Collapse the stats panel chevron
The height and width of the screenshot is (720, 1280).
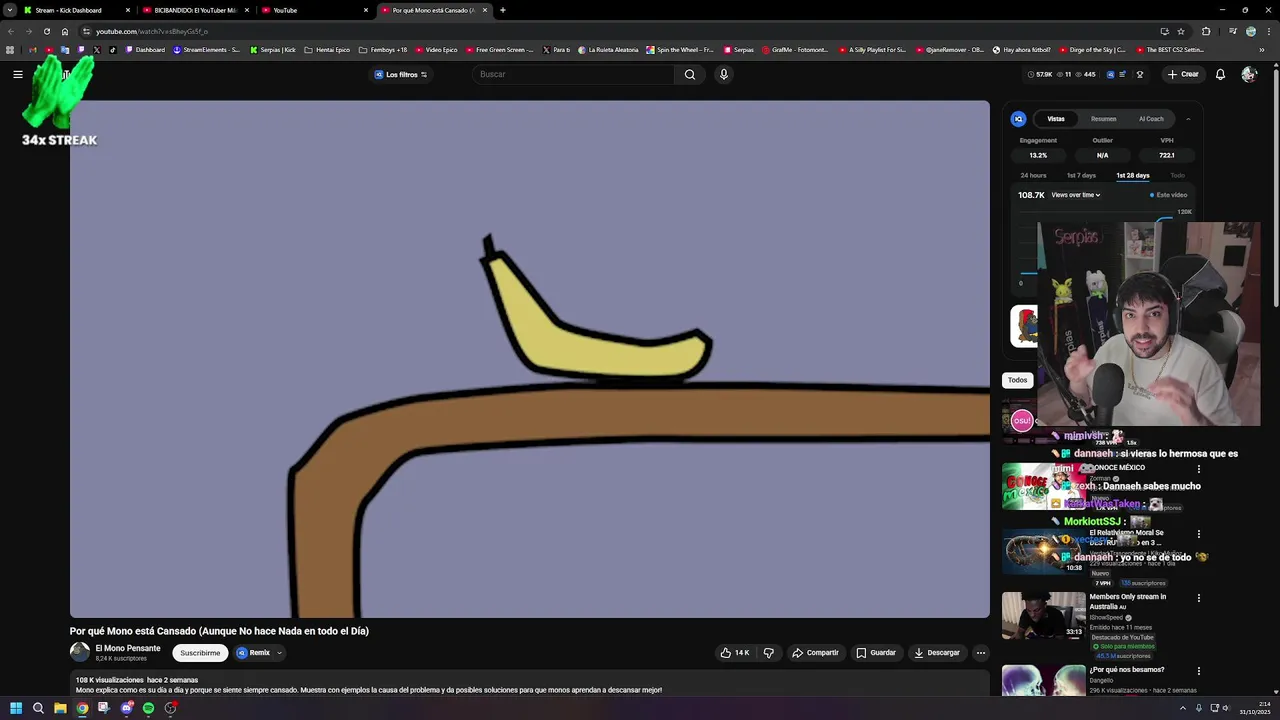click(1188, 119)
